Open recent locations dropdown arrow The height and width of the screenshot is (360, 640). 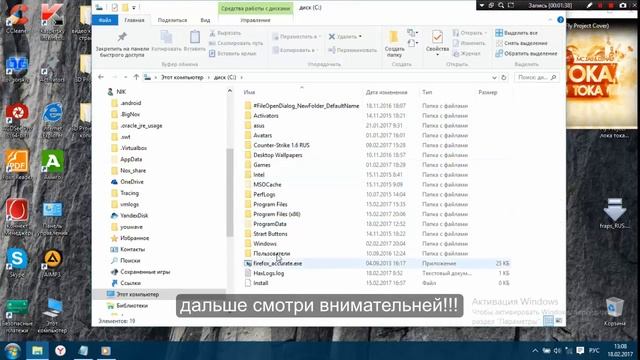tap(125, 77)
